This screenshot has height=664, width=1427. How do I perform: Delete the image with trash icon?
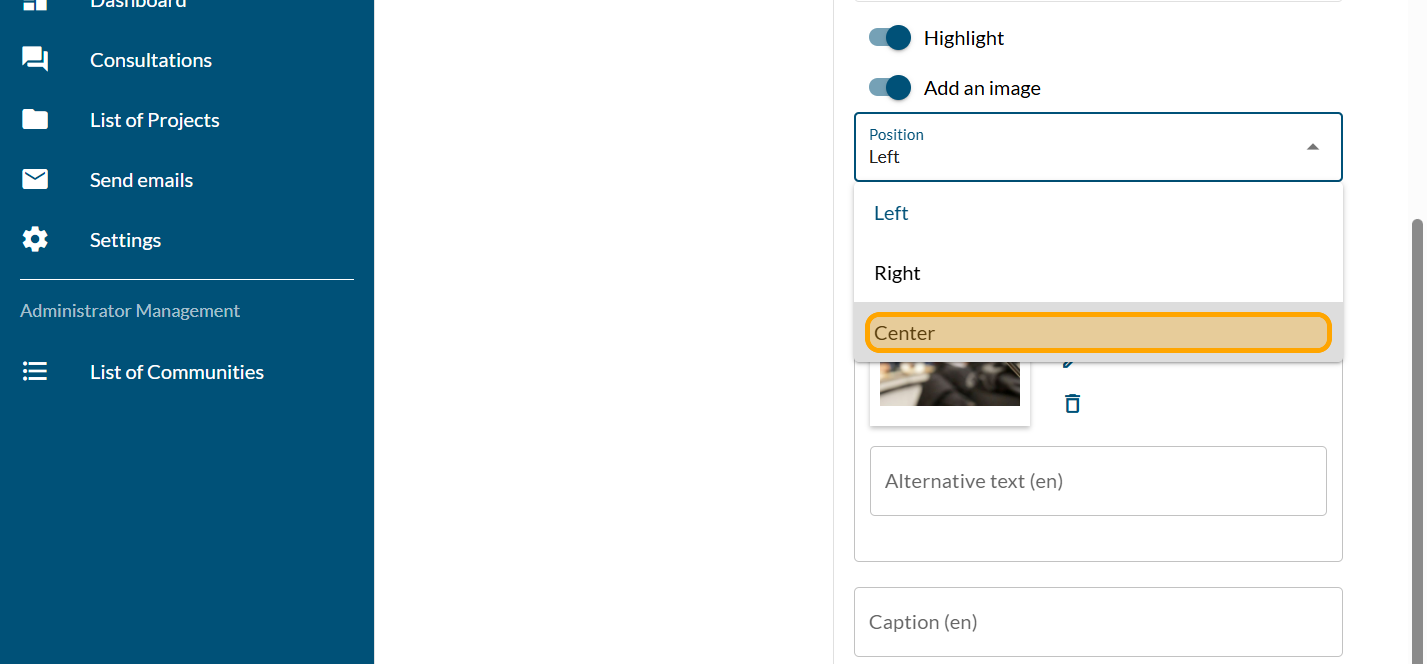[x=1072, y=404]
